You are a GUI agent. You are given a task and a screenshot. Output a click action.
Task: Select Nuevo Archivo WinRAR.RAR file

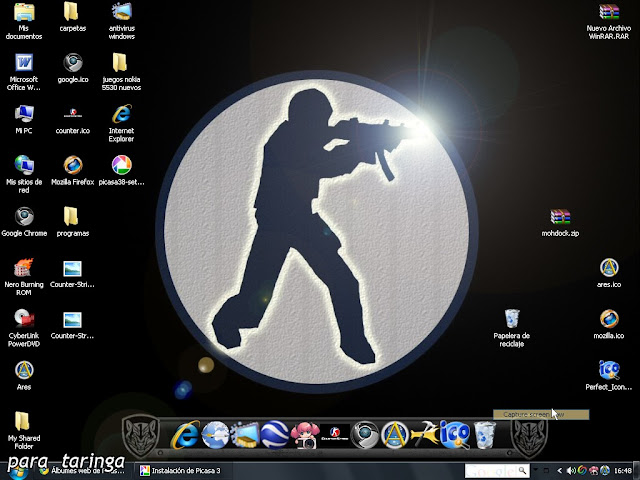(609, 20)
